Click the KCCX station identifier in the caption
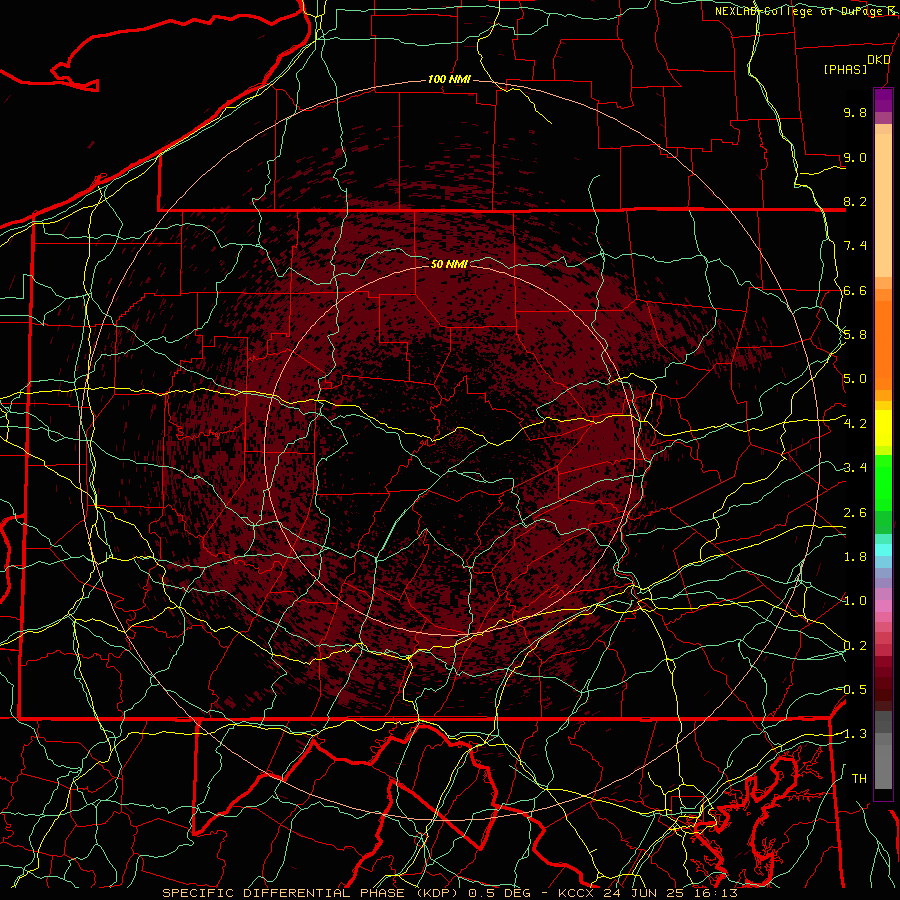 tap(576, 893)
